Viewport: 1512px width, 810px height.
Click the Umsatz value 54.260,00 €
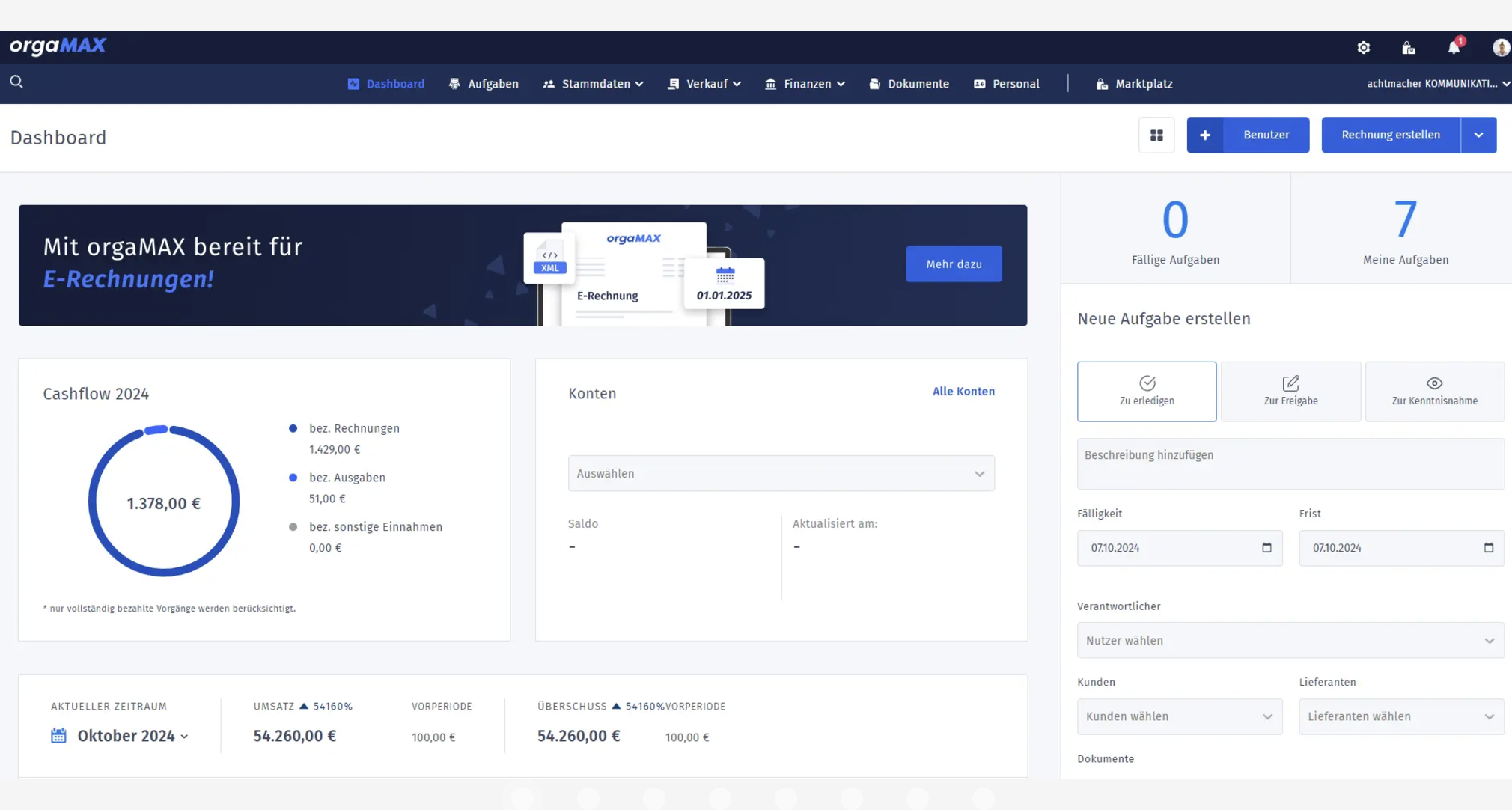(295, 736)
